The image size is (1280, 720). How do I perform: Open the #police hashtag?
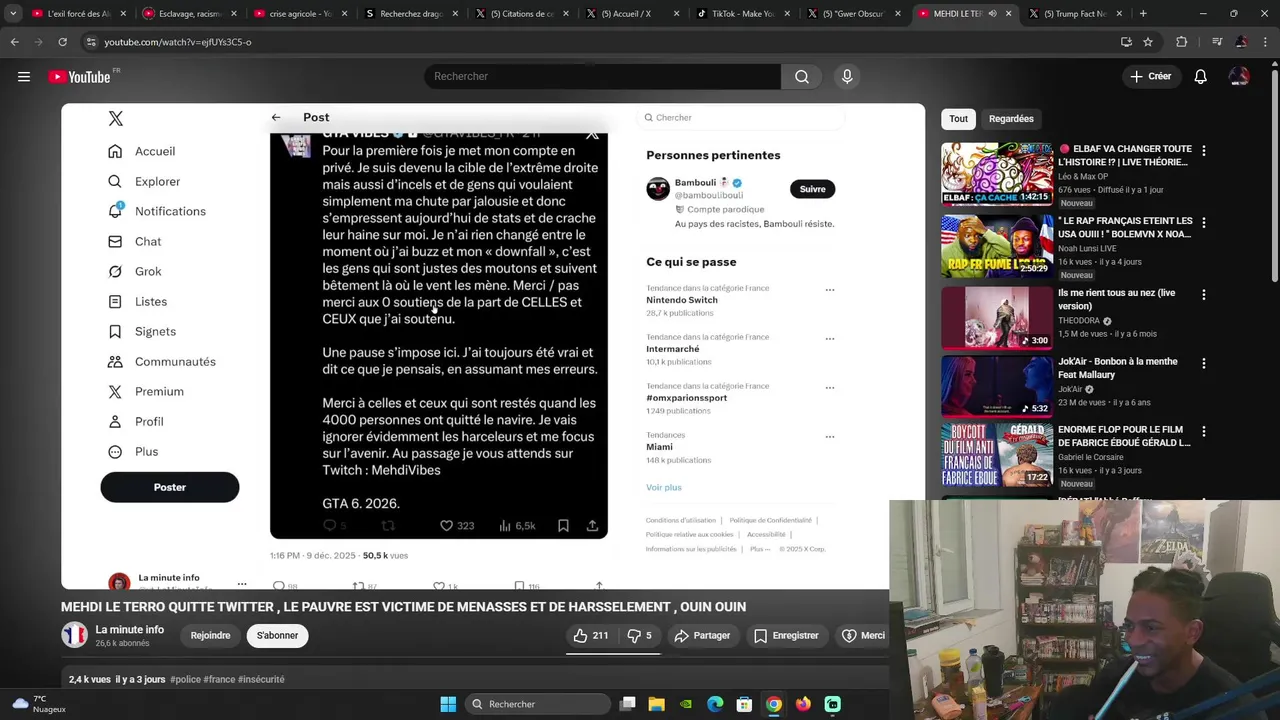point(185,679)
